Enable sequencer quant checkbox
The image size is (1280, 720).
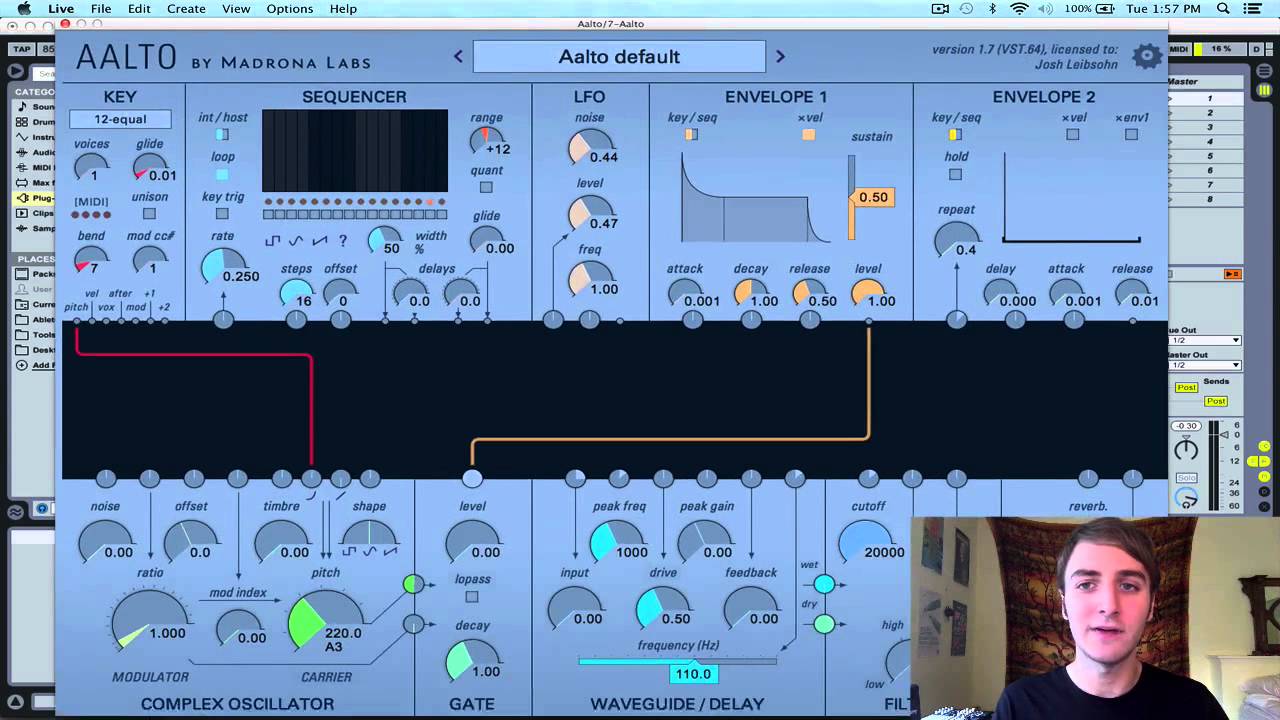486,187
